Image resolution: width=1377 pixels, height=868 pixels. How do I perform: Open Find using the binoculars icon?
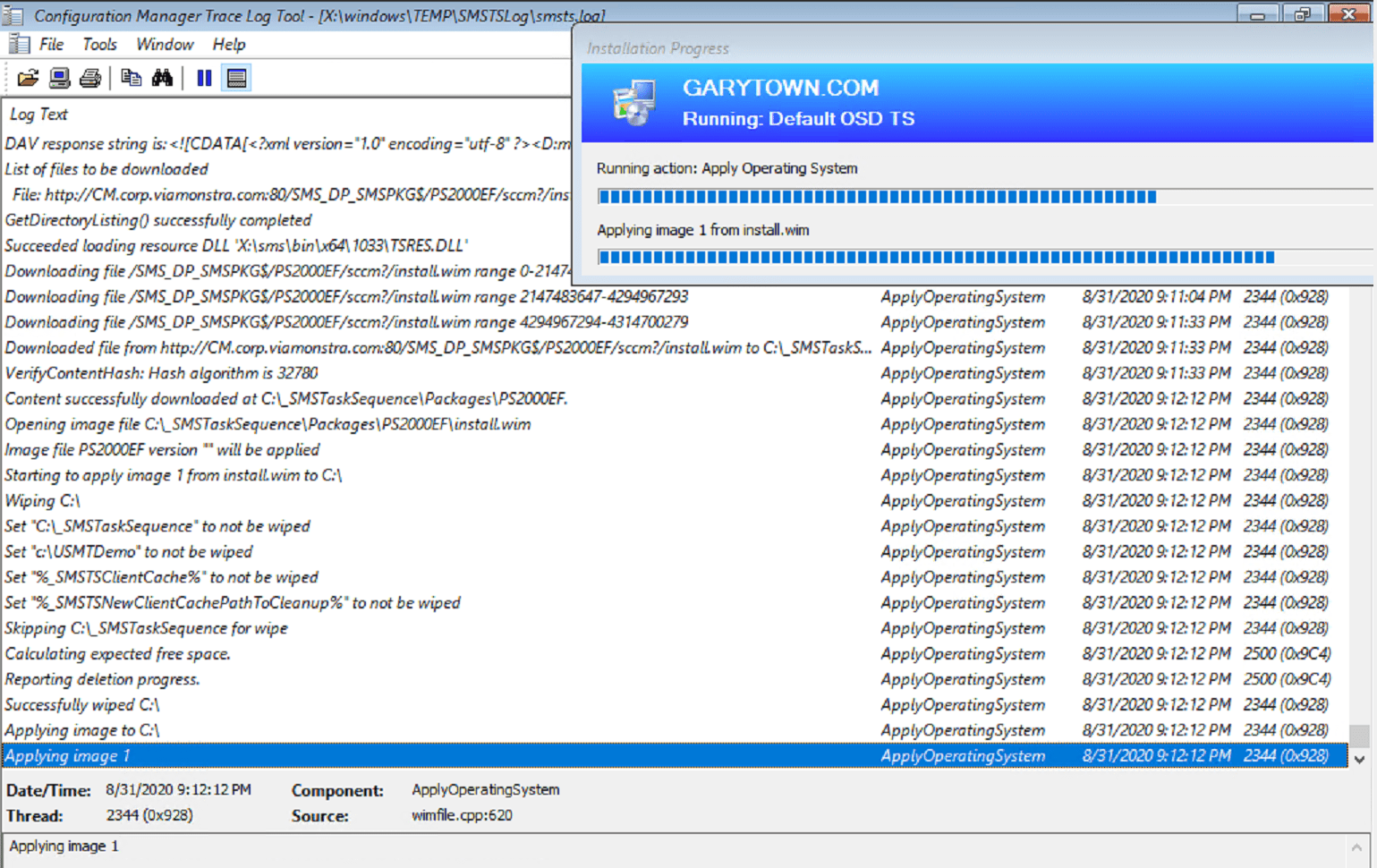tap(164, 78)
